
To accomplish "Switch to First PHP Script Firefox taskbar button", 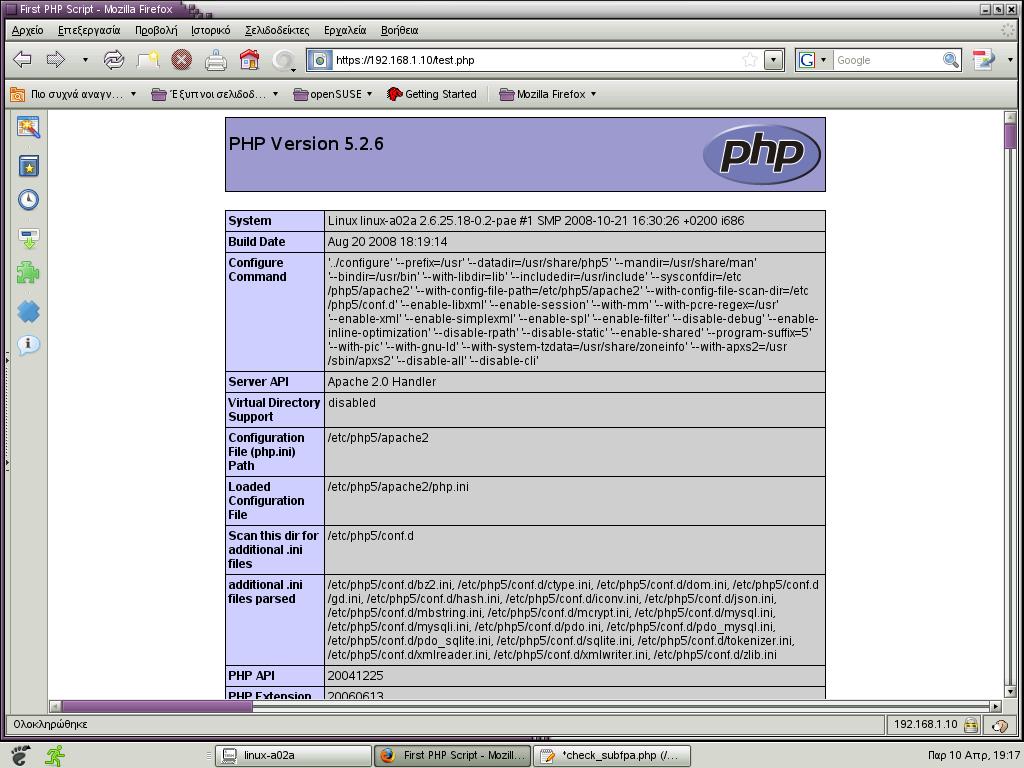I will (x=453, y=756).
